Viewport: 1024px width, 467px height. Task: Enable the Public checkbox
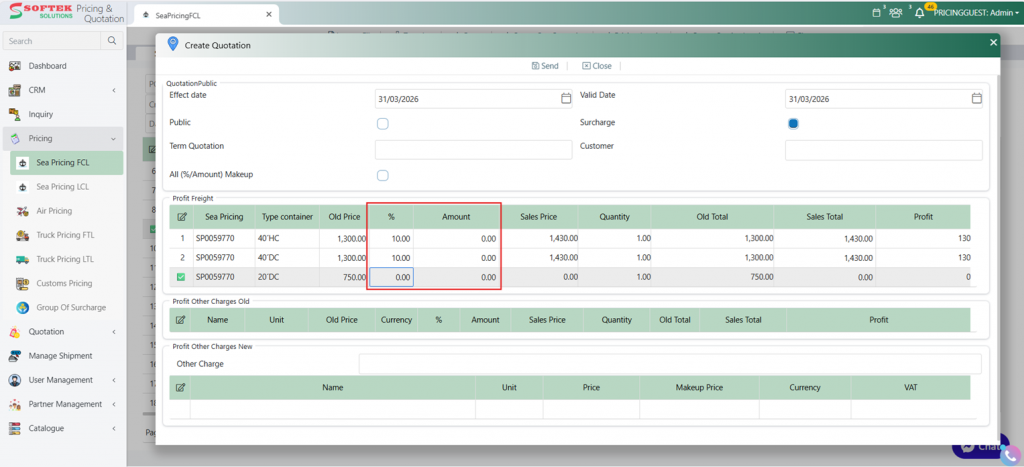(x=382, y=123)
